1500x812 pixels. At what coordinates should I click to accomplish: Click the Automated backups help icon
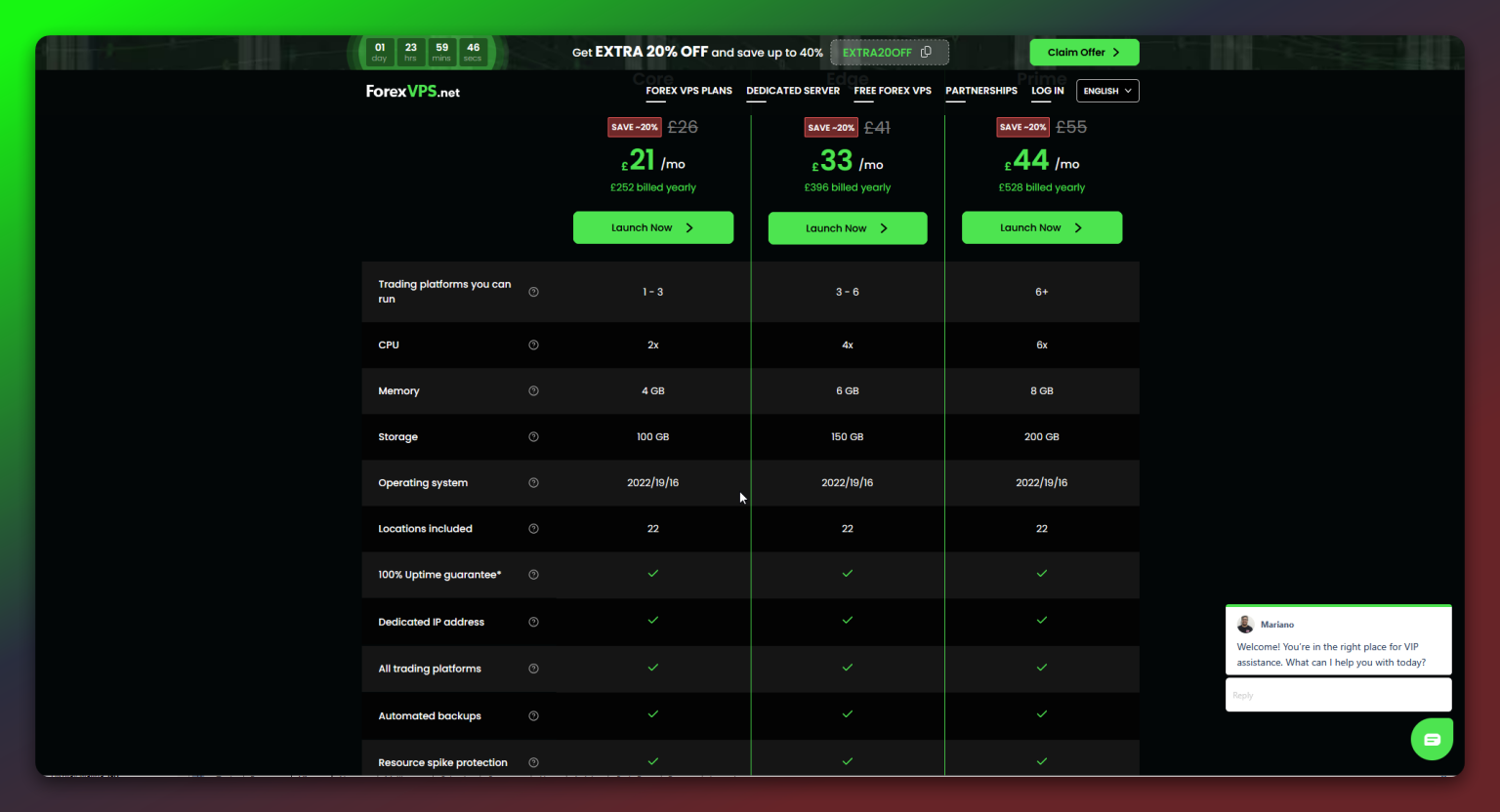tap(533, 715)
